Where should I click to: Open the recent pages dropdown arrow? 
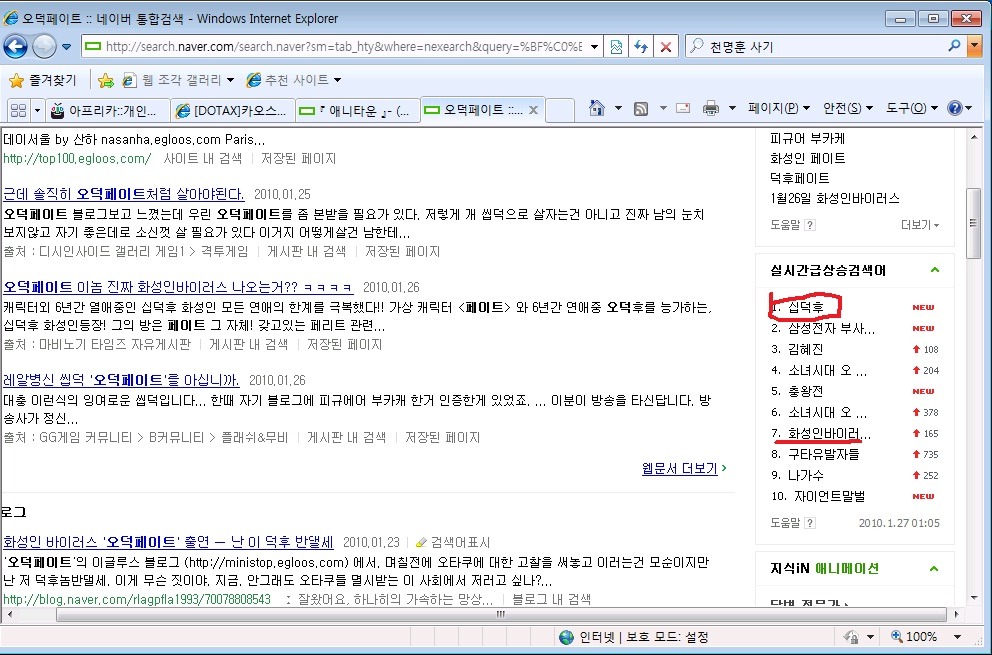[66, 46]
